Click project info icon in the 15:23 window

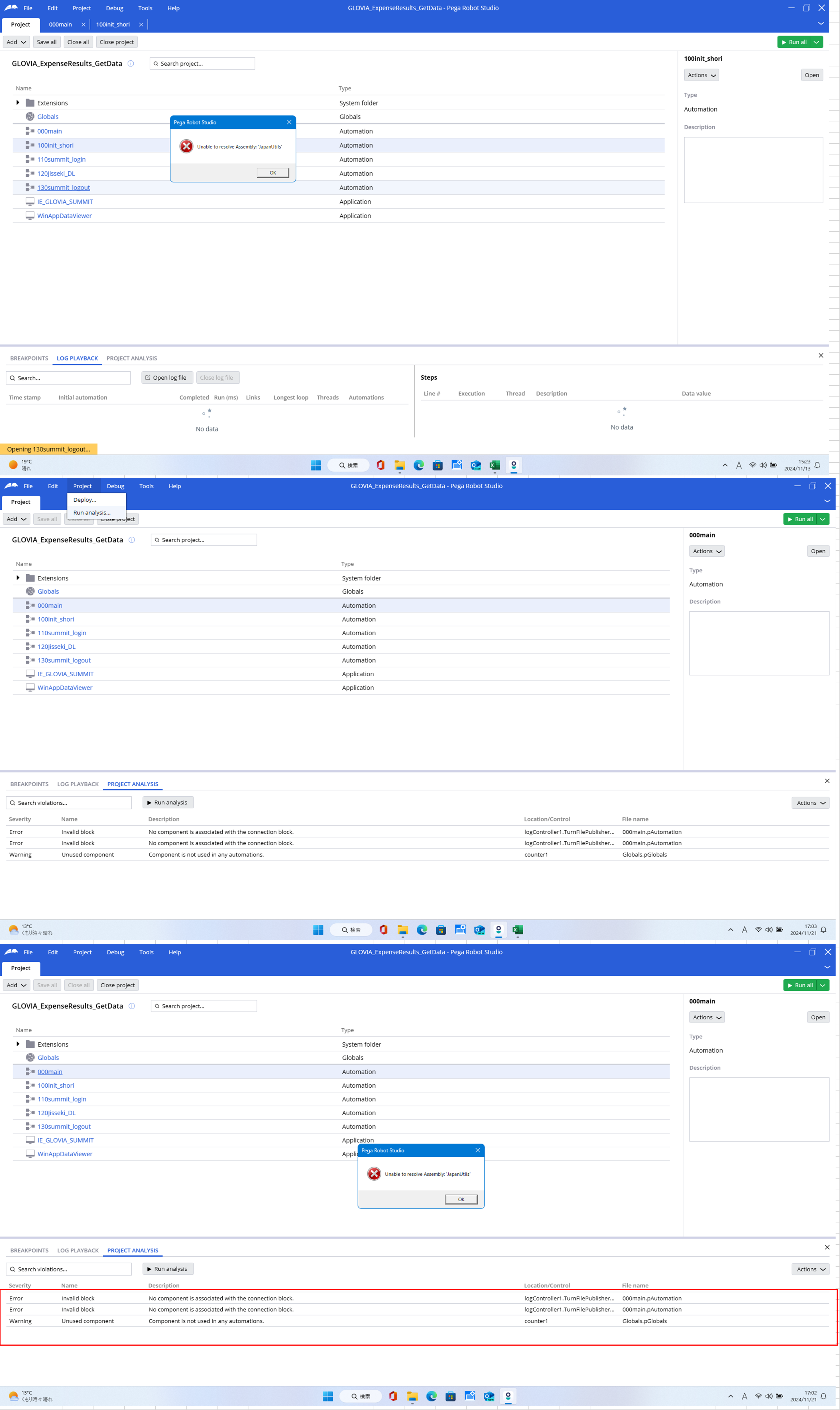131,63
